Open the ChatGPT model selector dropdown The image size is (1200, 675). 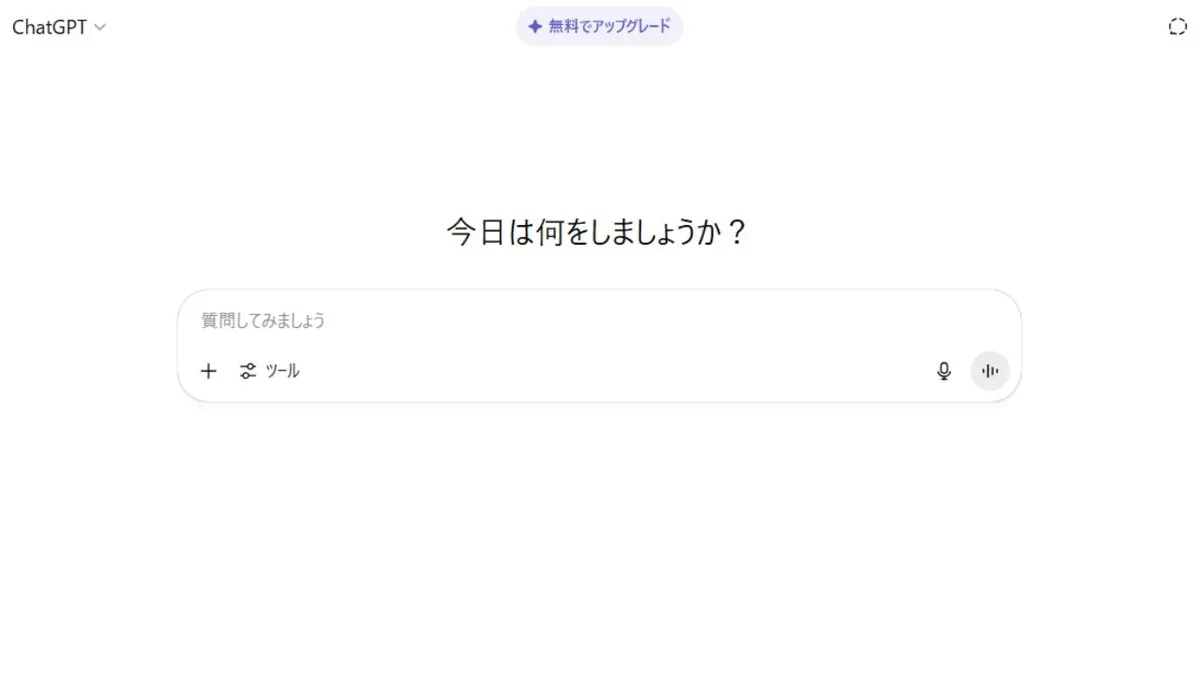59,27
